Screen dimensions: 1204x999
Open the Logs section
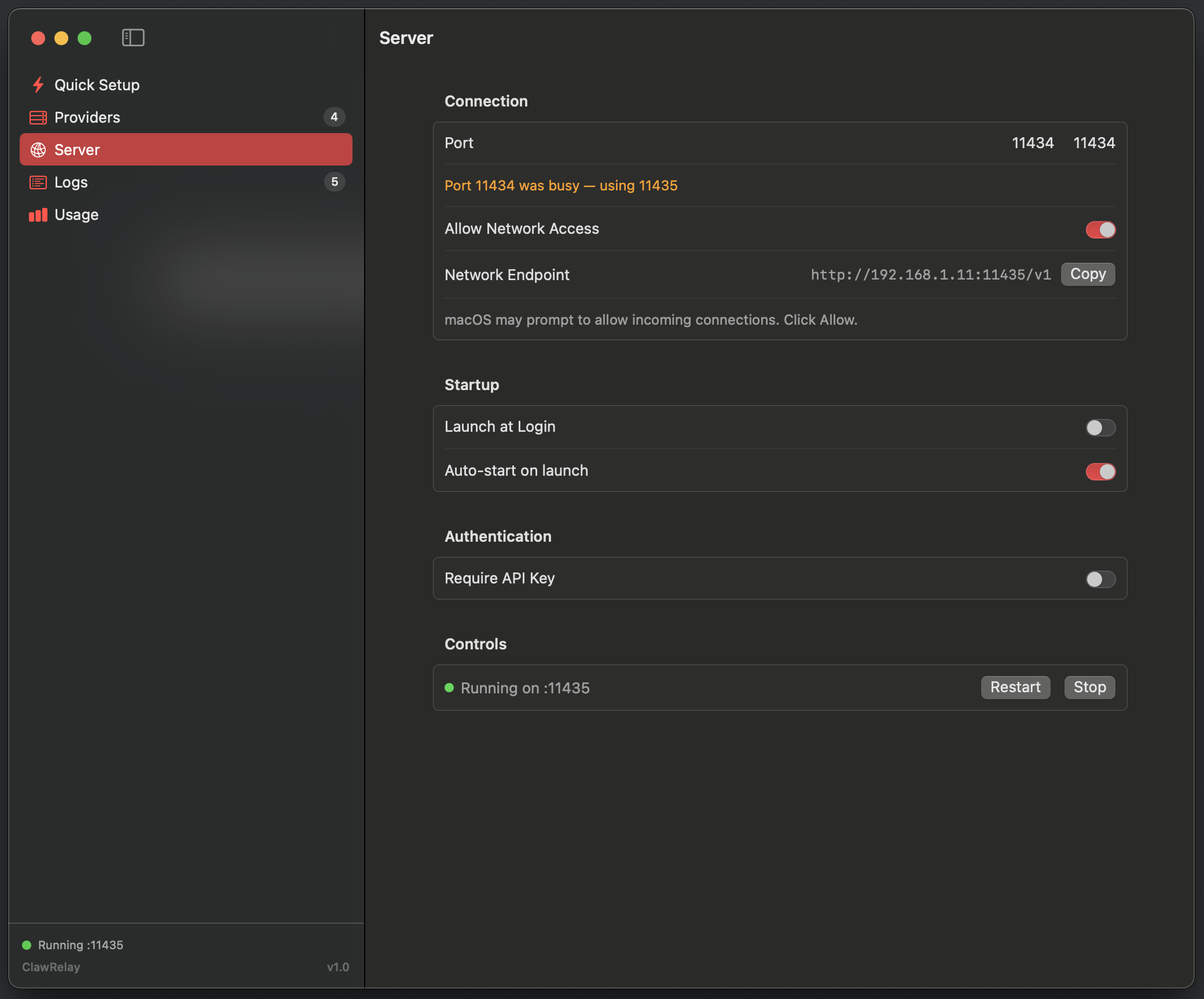(186, 182)
